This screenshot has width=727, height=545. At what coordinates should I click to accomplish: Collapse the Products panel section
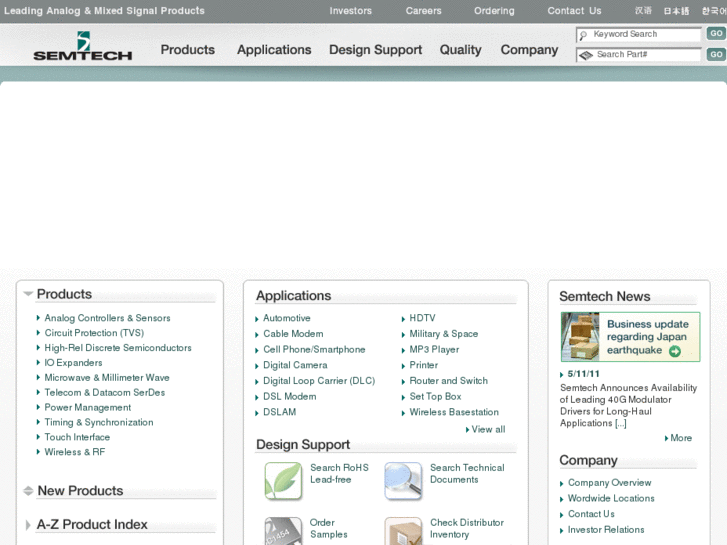(x=28, y=294)
